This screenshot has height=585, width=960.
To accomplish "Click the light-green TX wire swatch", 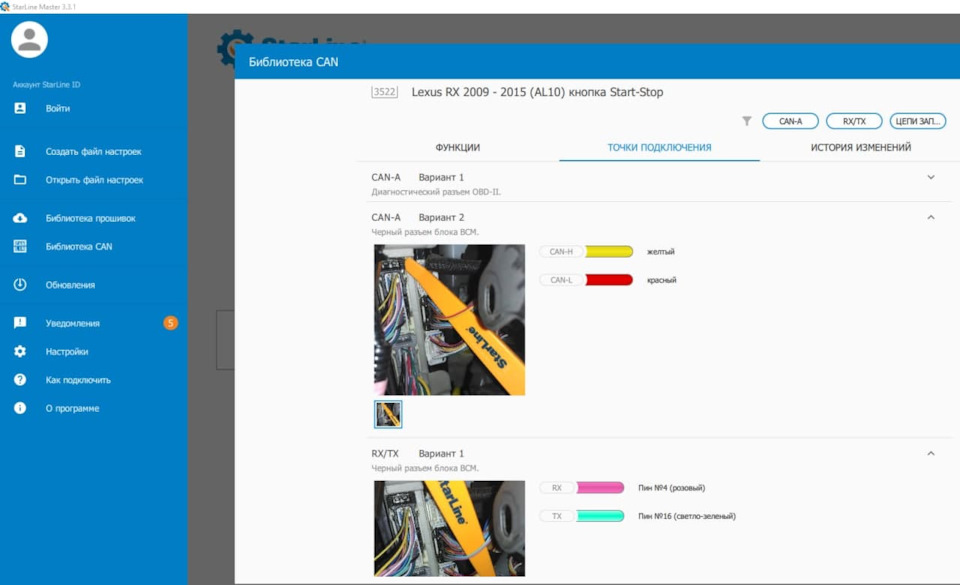I will (x=600, y=516).
